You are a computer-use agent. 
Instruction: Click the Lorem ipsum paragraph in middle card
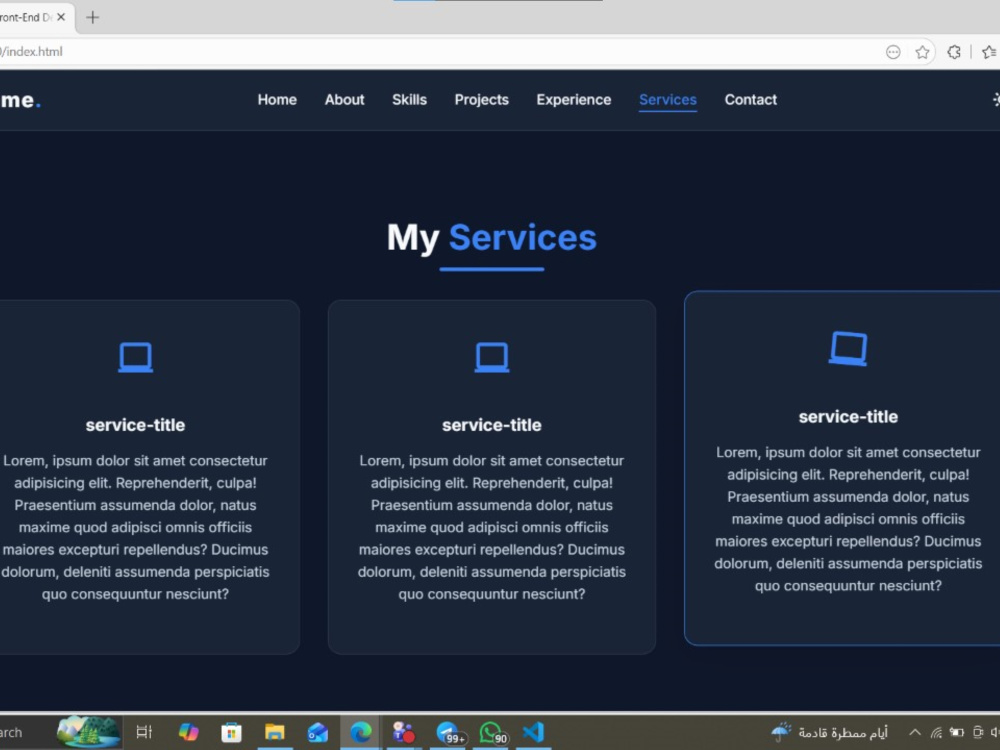pos(492,527)
